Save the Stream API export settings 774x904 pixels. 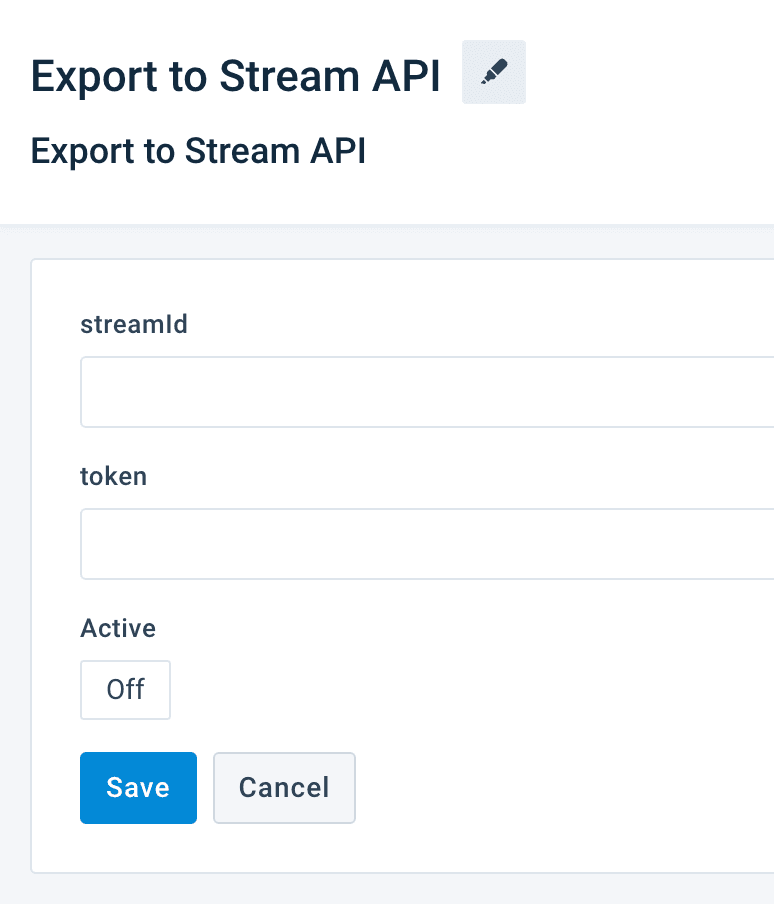[x=138, y=788]
